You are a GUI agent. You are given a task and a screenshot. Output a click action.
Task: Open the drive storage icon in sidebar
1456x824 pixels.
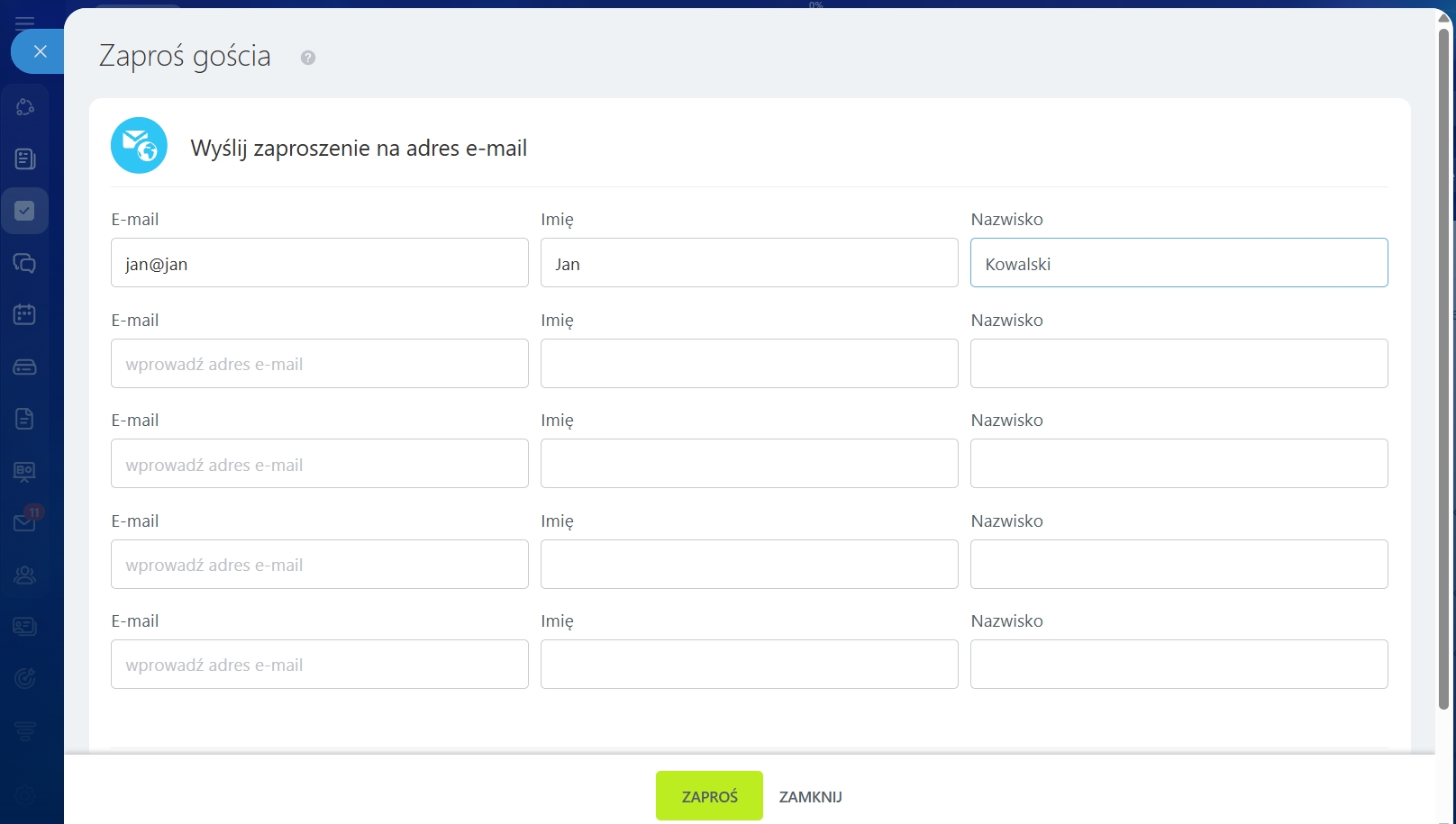[x=25, y=367]
